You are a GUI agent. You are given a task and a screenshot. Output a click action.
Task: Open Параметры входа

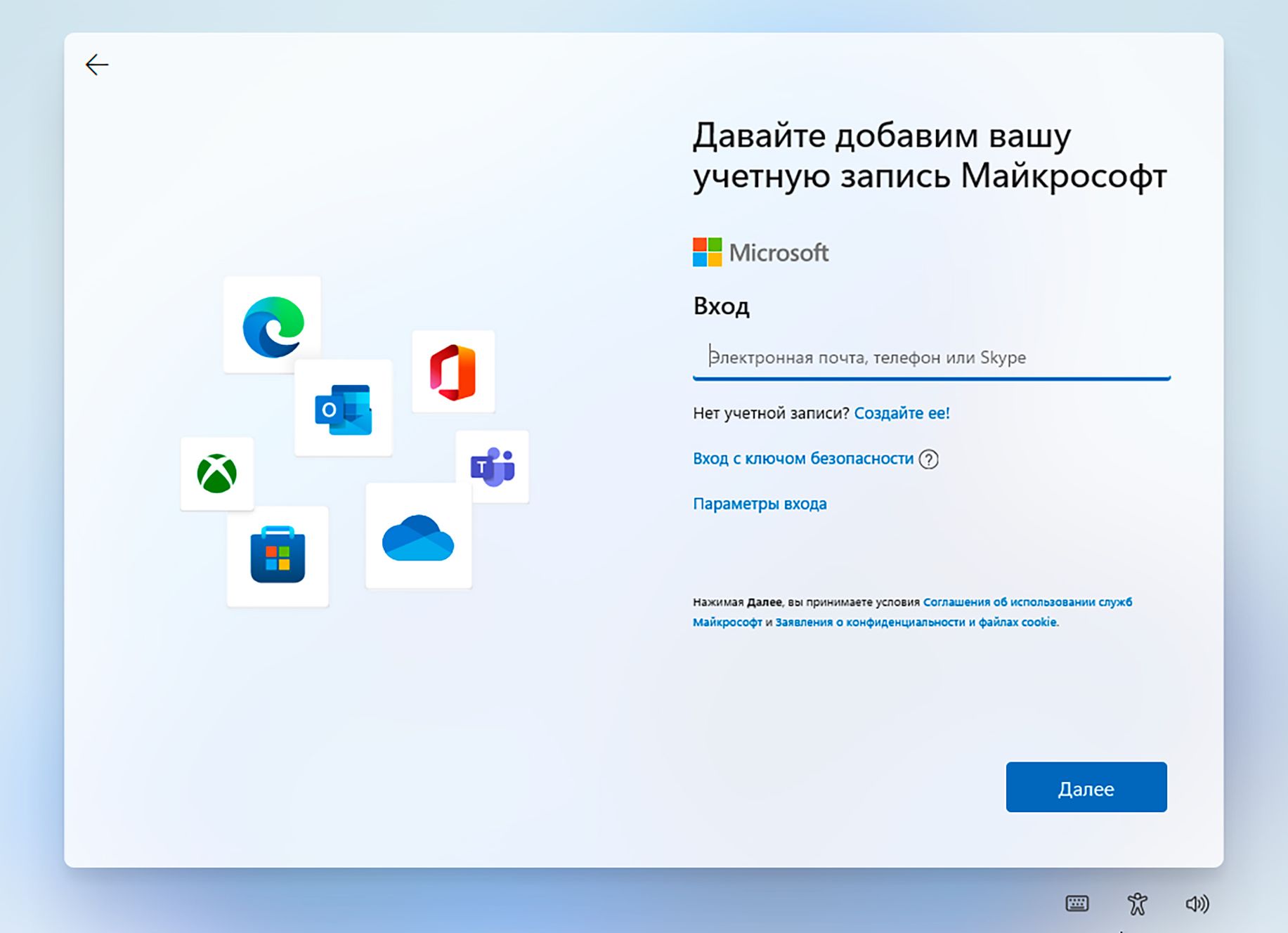pyautogui.click(x=760, y=503)
